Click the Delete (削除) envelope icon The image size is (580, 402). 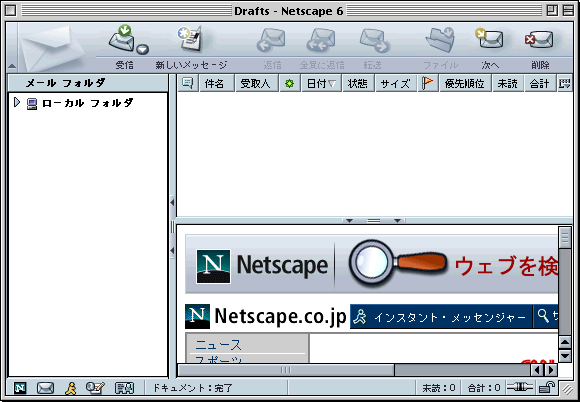click(x=539, y=39)
